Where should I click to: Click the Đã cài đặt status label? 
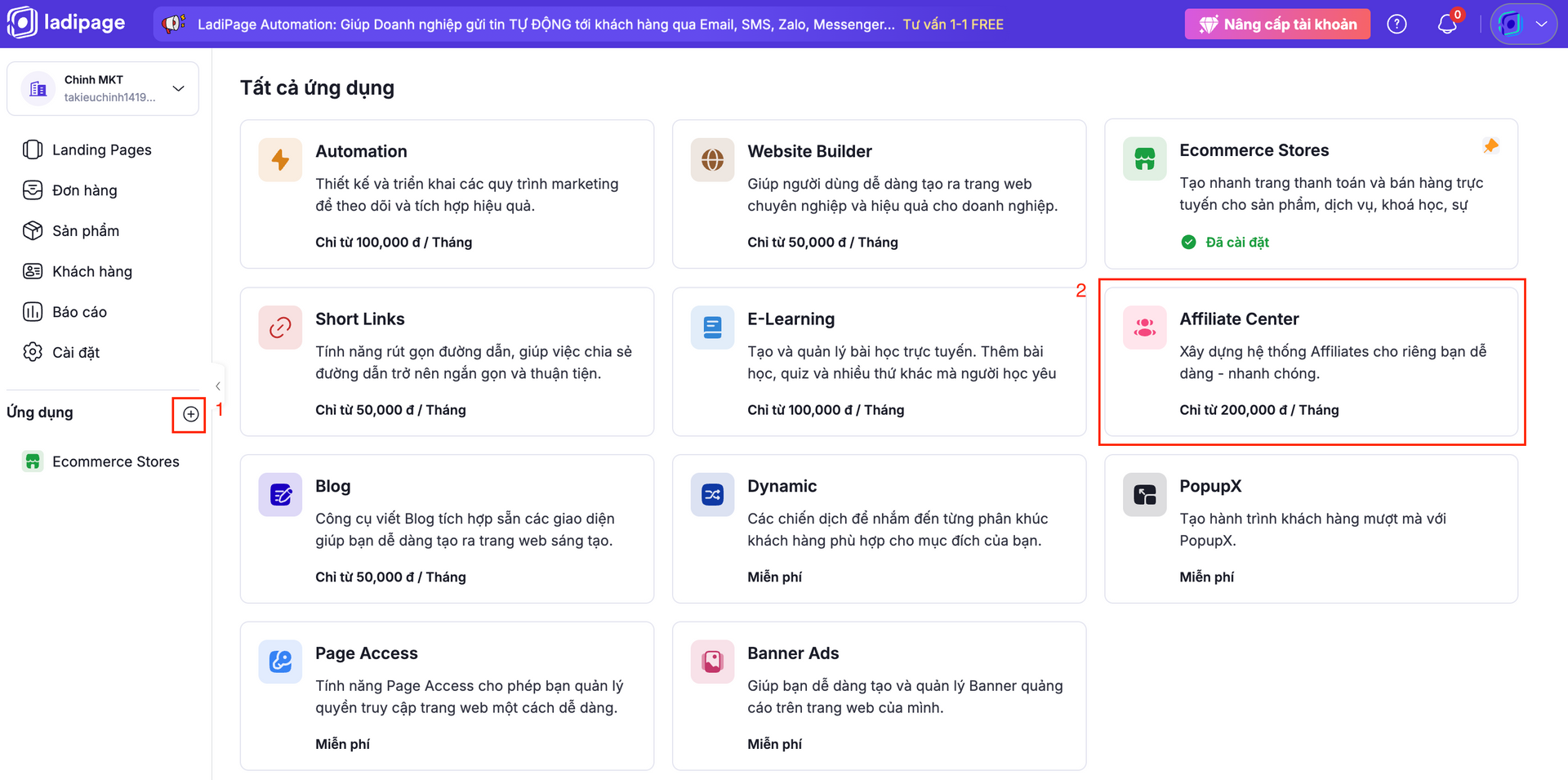pos(1236,242)
